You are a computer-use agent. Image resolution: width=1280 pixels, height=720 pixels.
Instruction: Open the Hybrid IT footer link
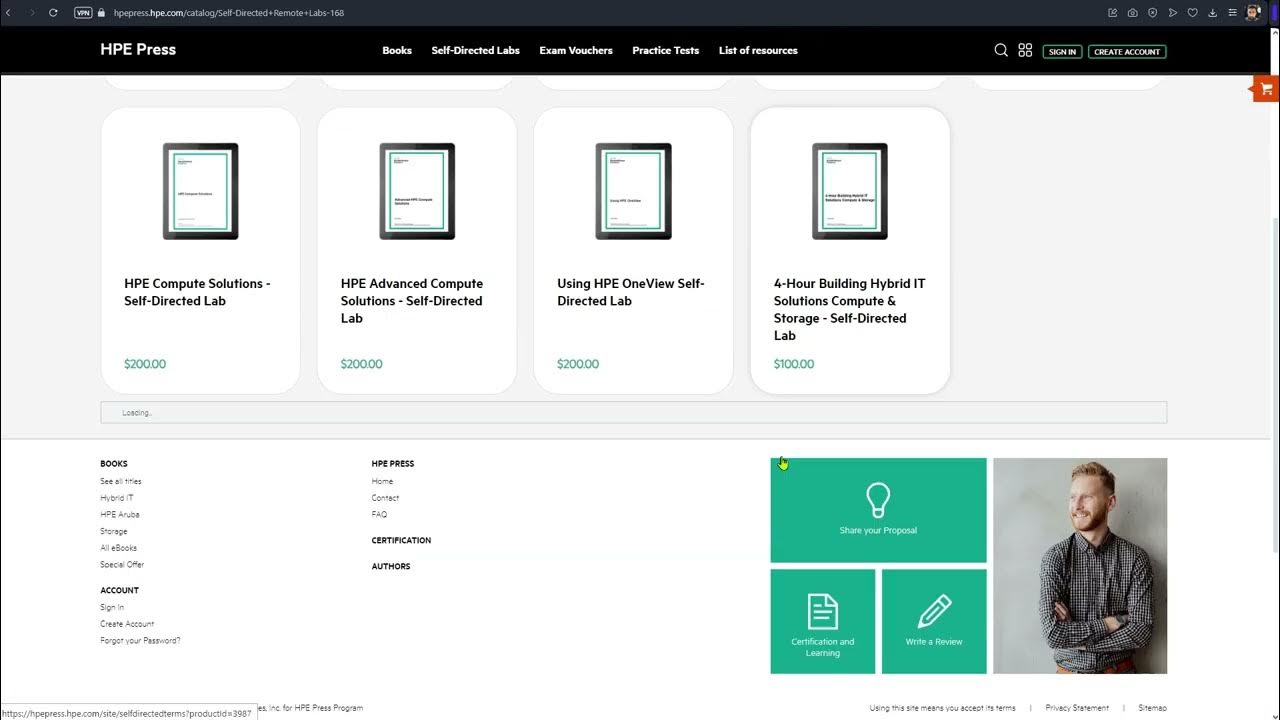(116, 498)
